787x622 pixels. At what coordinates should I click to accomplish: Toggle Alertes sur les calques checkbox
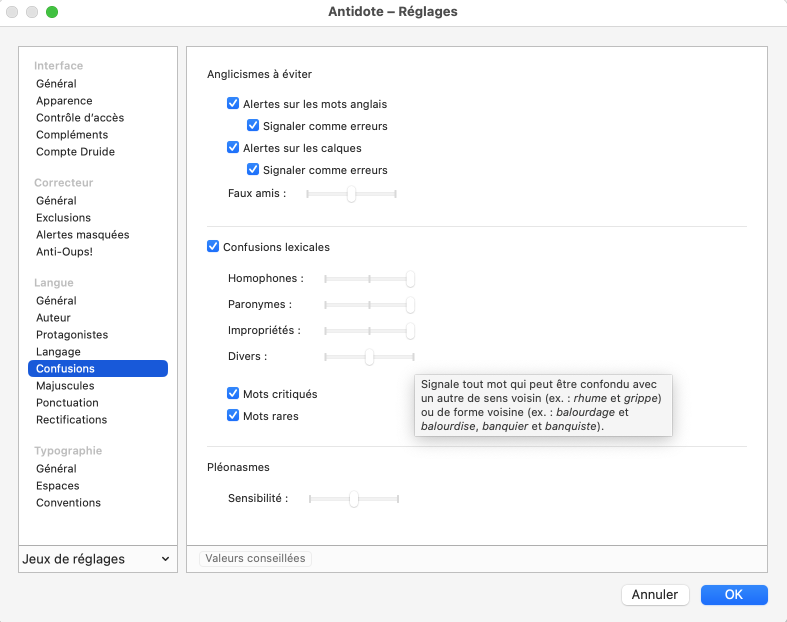pos(233,148)
